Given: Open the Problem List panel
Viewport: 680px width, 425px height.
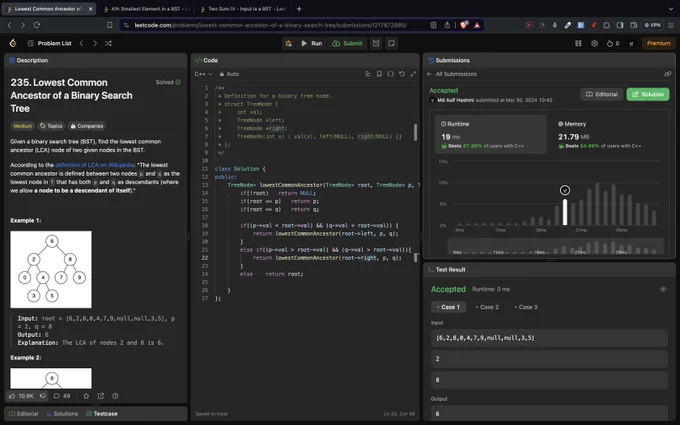Looking at the screenshot, I should point(50,43).
